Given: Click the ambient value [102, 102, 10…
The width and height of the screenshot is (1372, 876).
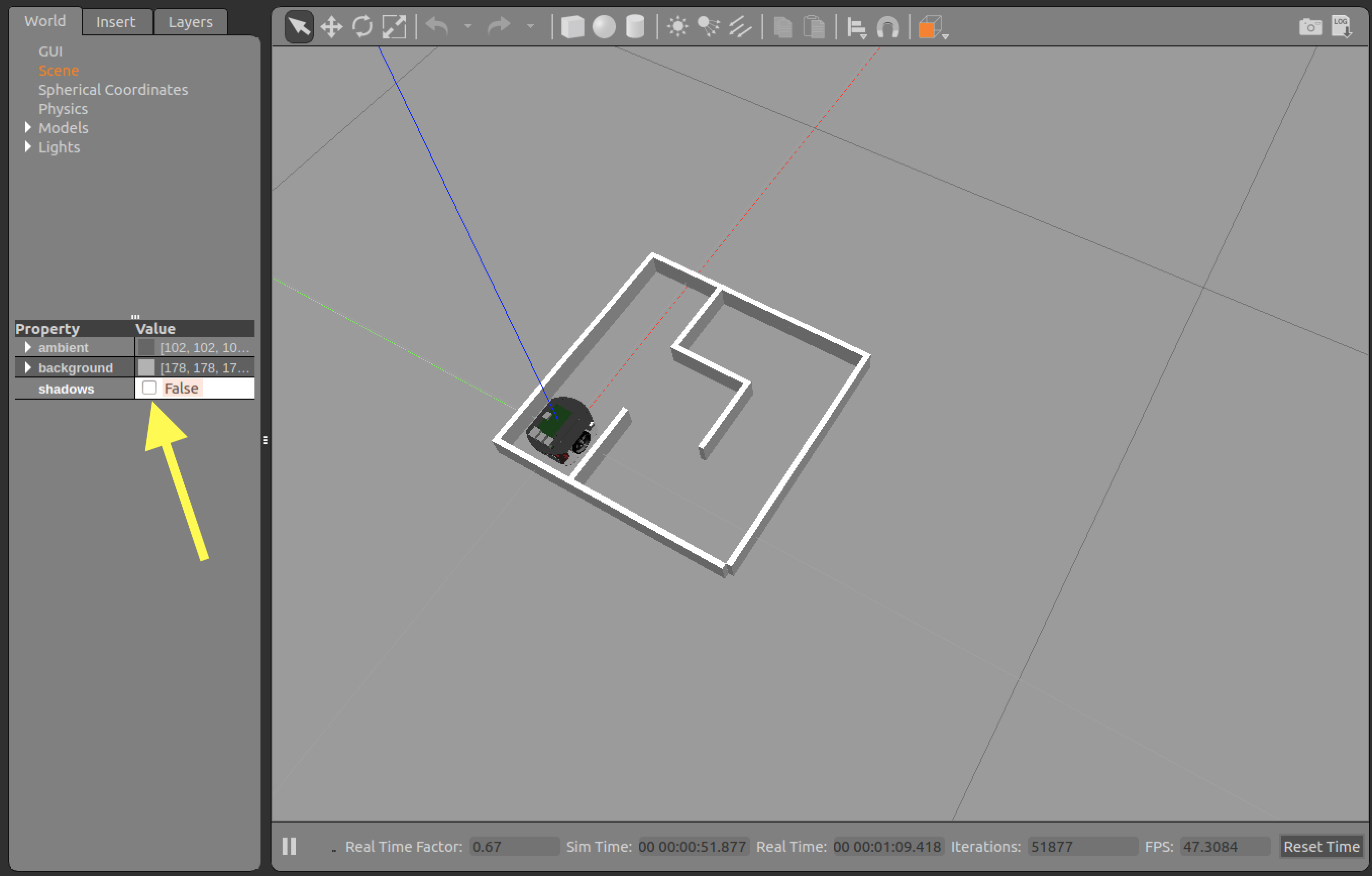Looking at the screenshot, I should coord(204,348).
